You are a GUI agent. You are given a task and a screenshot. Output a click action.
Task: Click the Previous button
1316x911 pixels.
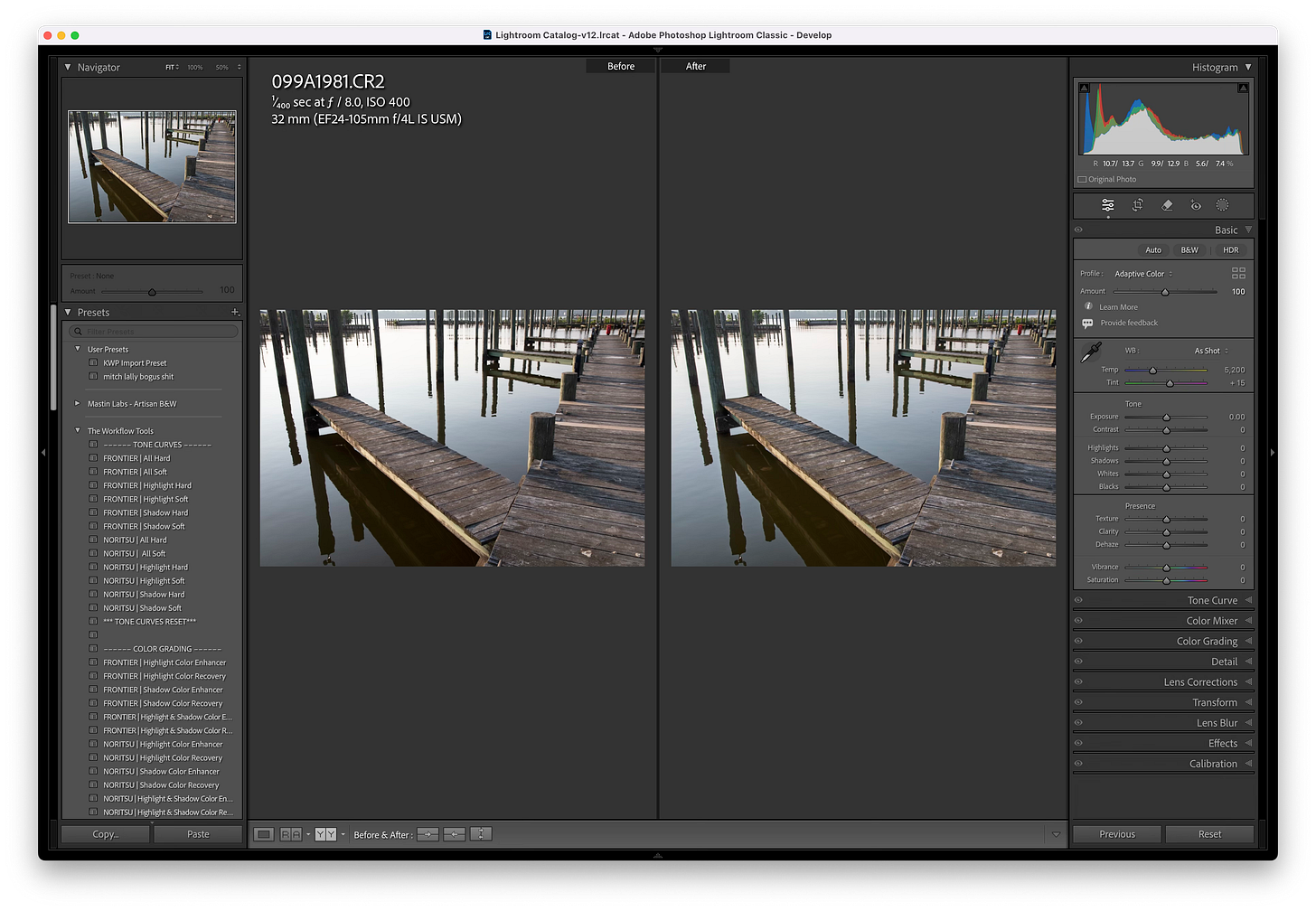click(x=1117, y=834)
